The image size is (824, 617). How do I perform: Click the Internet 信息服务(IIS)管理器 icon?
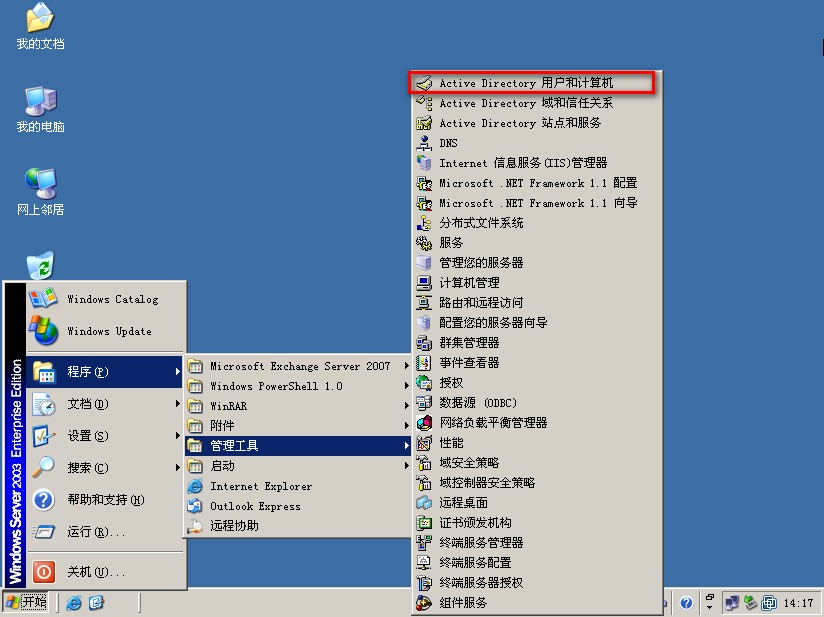(x=424, y=163)
